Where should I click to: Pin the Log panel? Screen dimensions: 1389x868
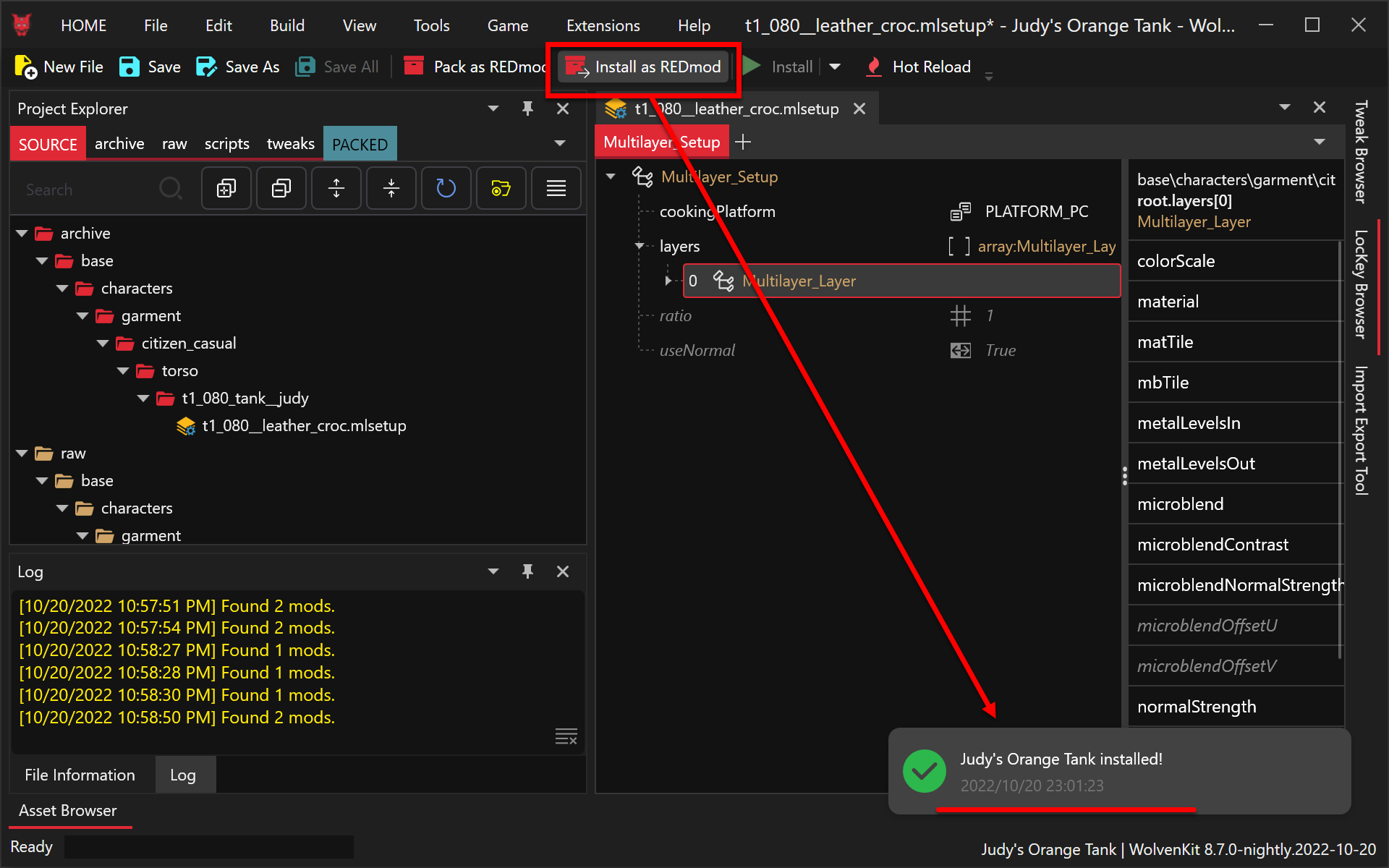[528, 571]
